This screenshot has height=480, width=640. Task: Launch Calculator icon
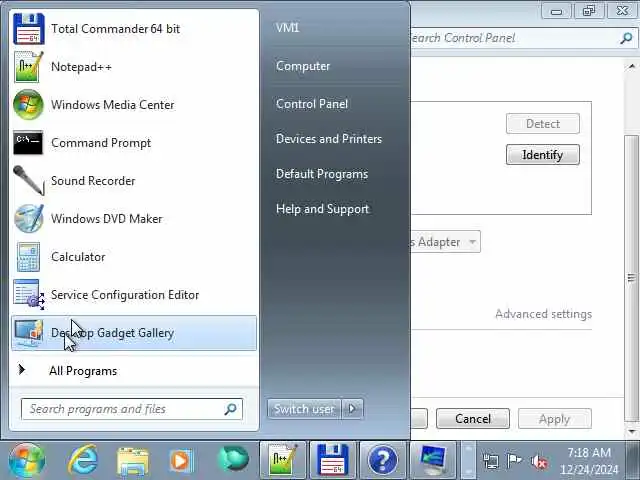tap(28, 257)
